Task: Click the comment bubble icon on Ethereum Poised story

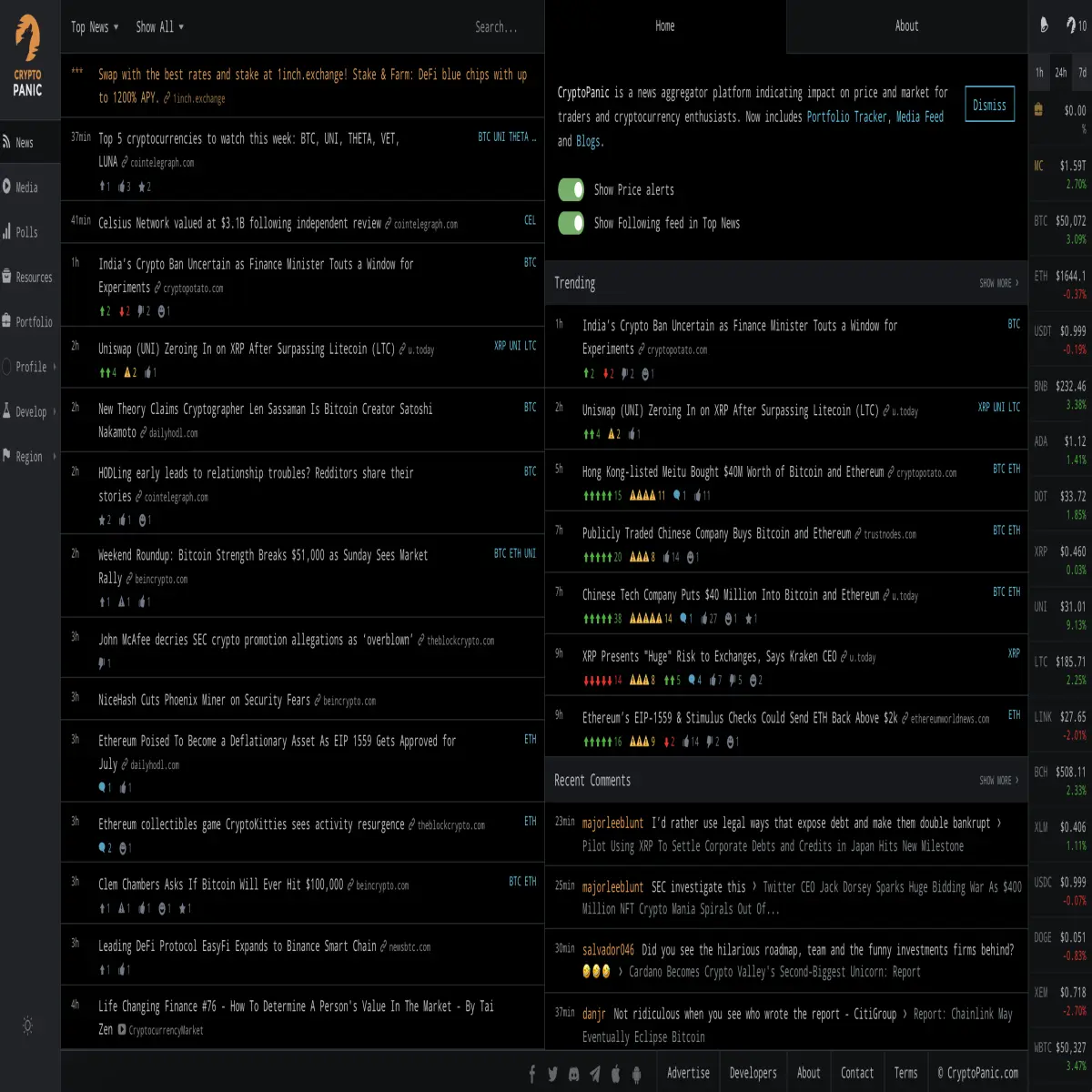Action: pyautogui.click(x=105, y=788)
